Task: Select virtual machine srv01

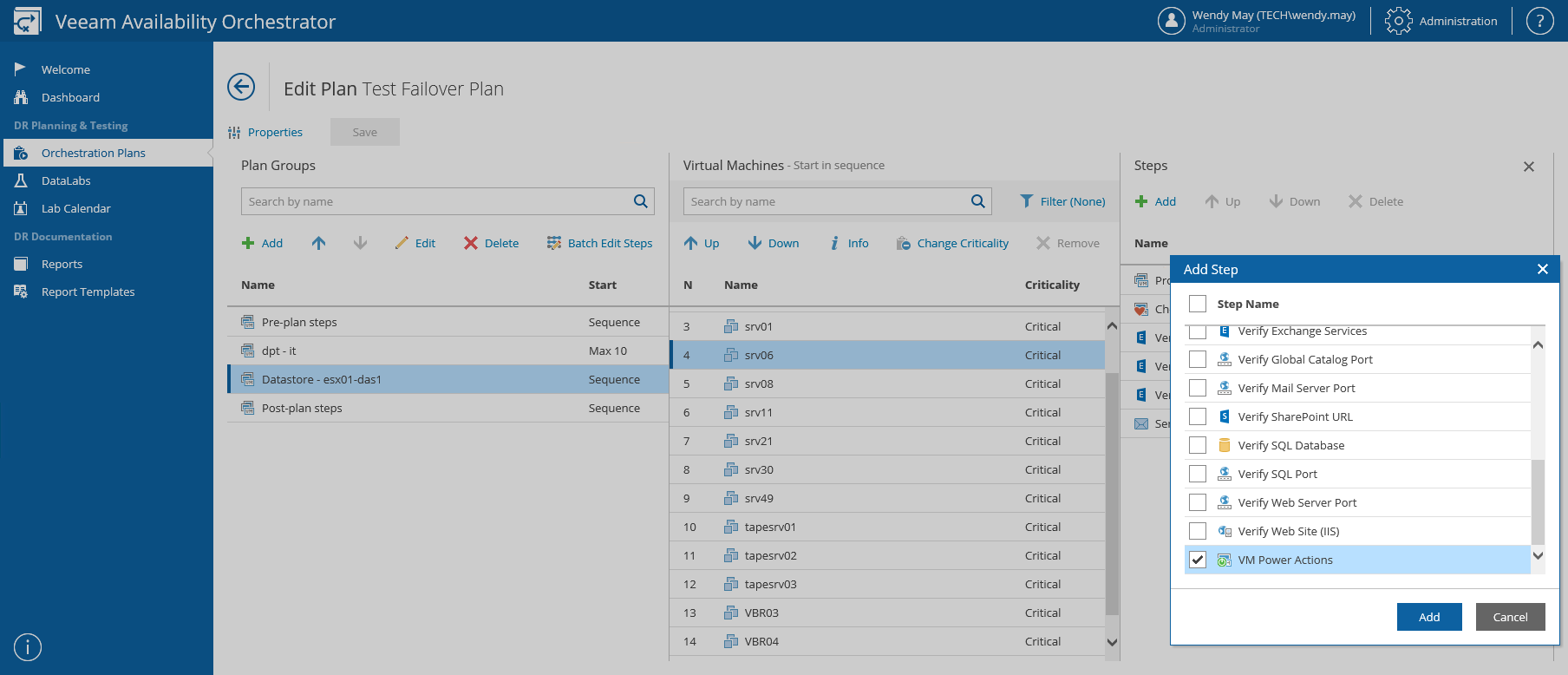Action: tap(887, 326)
